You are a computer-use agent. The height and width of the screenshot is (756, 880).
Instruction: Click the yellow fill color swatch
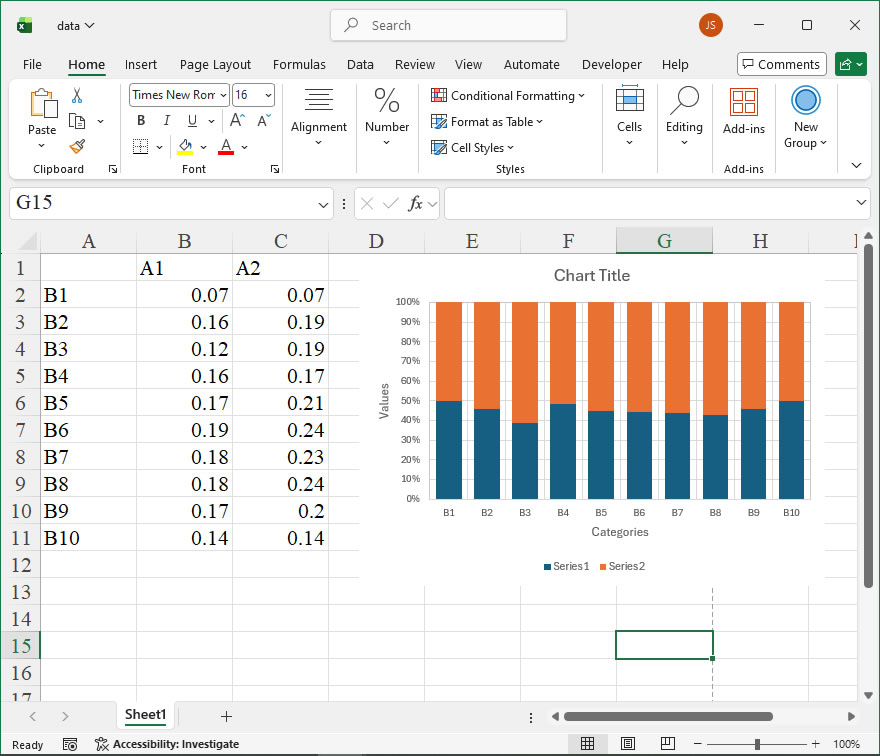tap(185, 147)
